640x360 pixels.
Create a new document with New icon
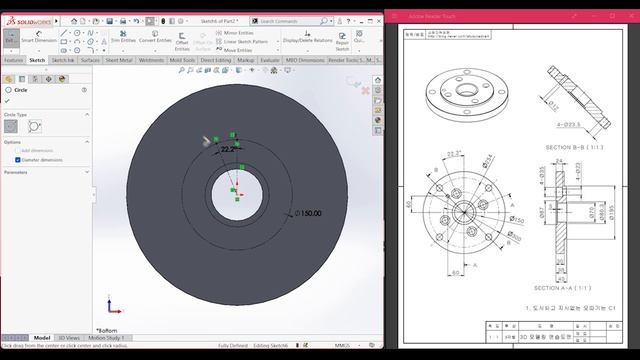[83, 21]
